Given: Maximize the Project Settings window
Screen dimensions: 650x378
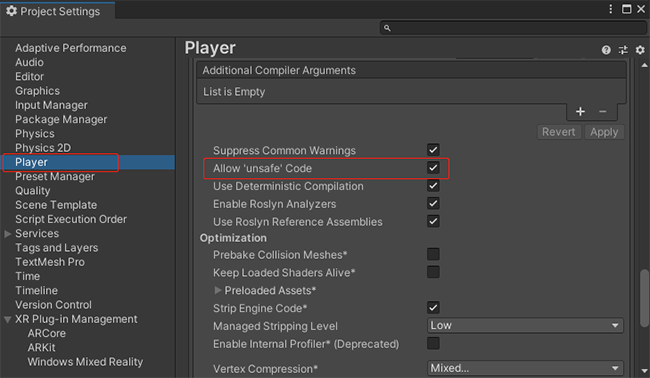Looking at the screenshot, I should coord(627,9).
